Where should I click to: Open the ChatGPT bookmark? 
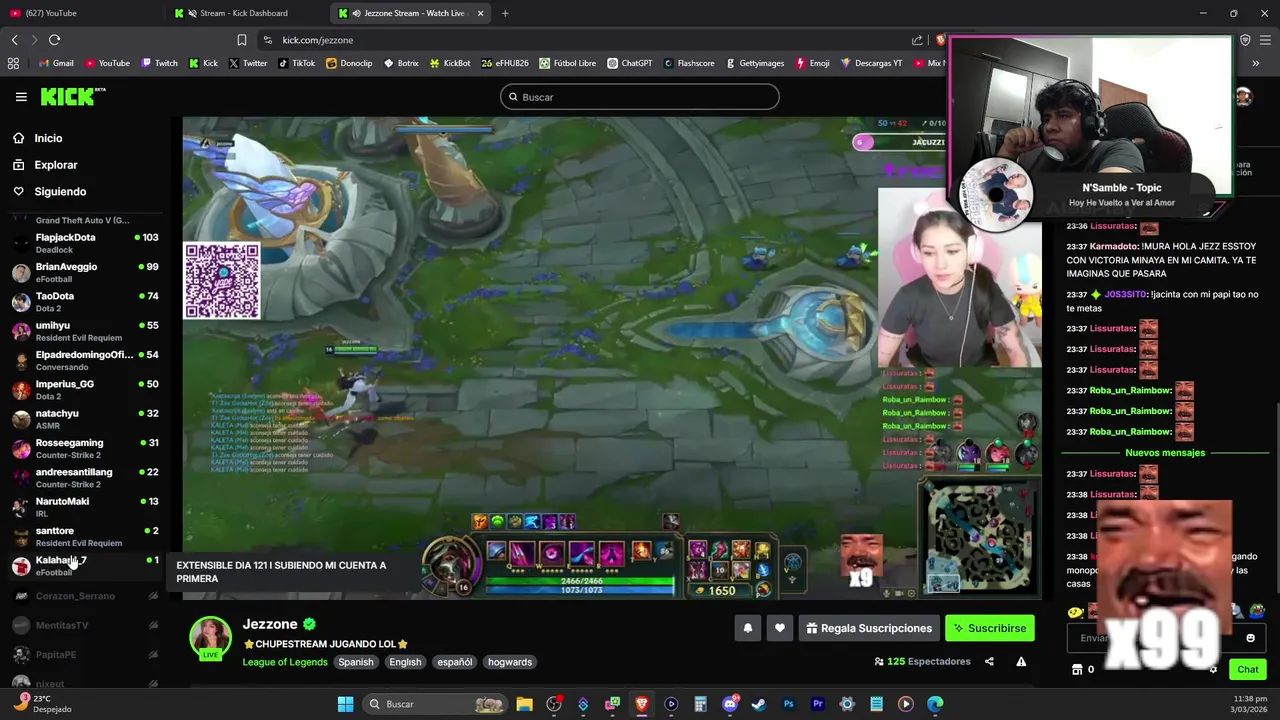tap(629, 63)
